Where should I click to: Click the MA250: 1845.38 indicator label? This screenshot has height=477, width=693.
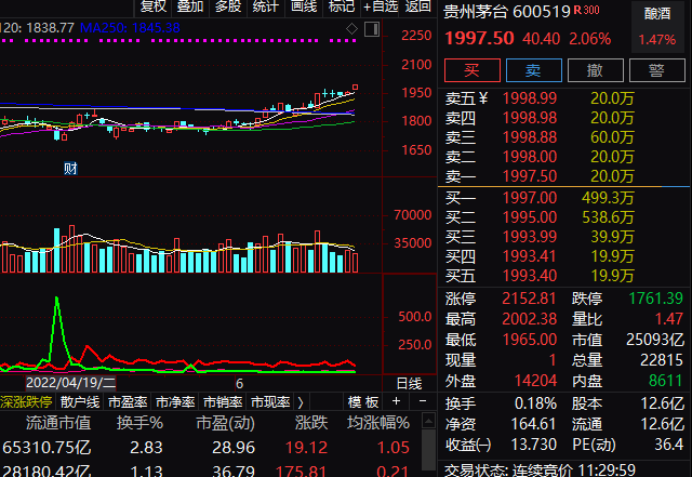(130, 28)
